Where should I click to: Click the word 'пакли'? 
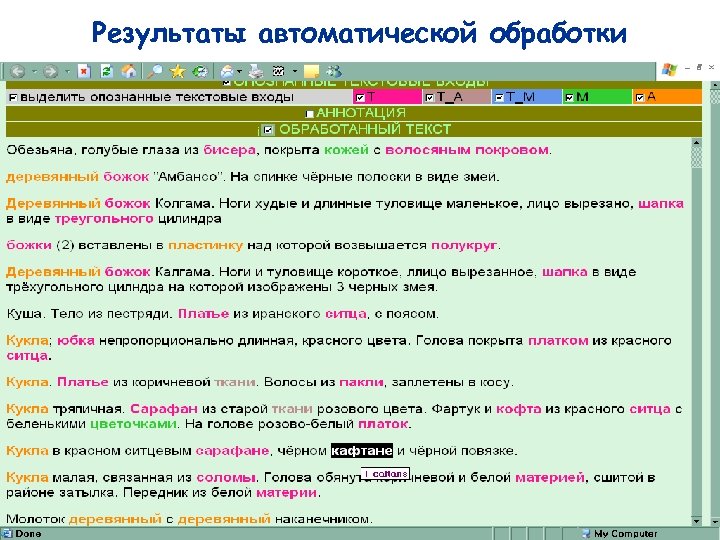361,382
